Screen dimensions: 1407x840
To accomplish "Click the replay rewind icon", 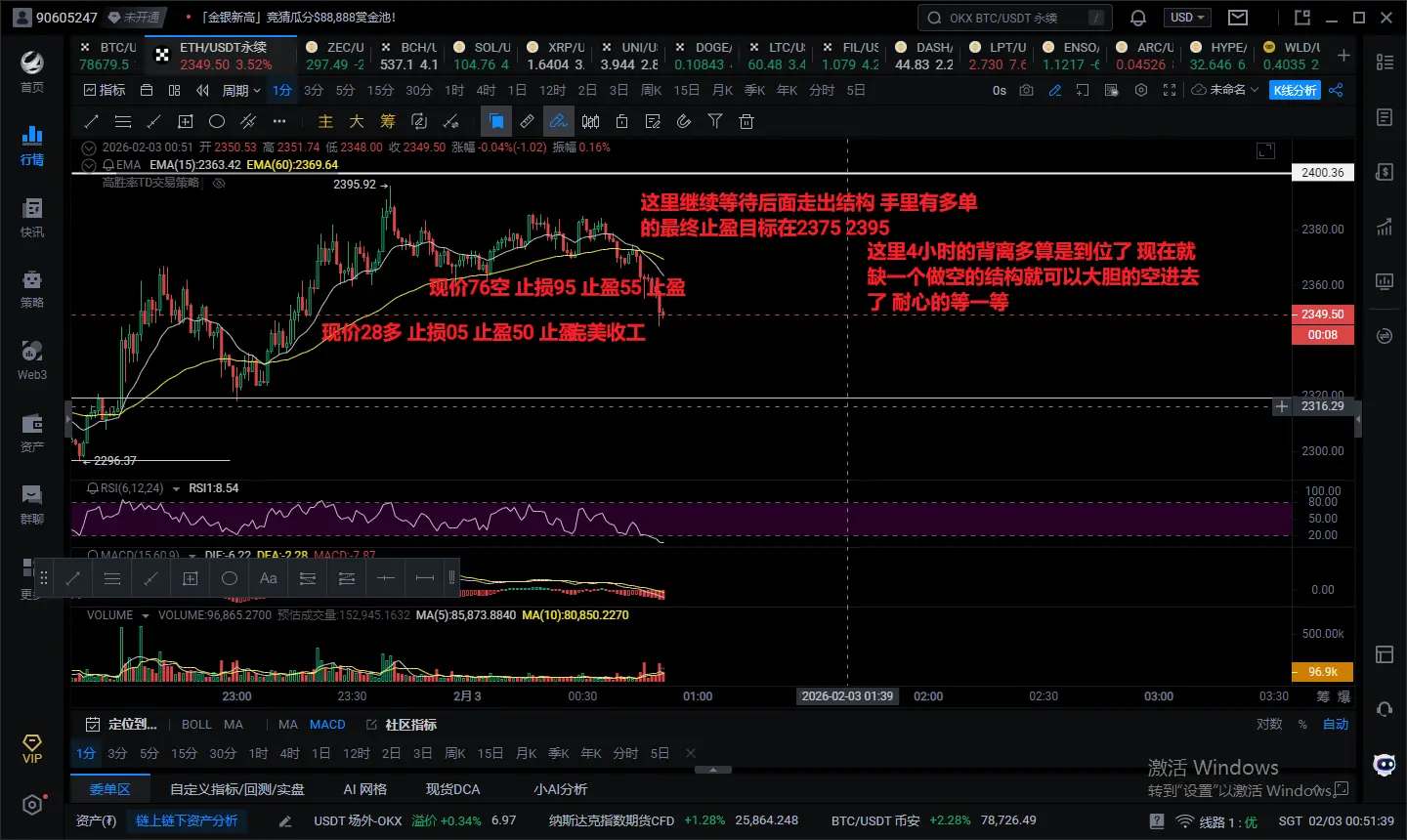I will point(202,90).
